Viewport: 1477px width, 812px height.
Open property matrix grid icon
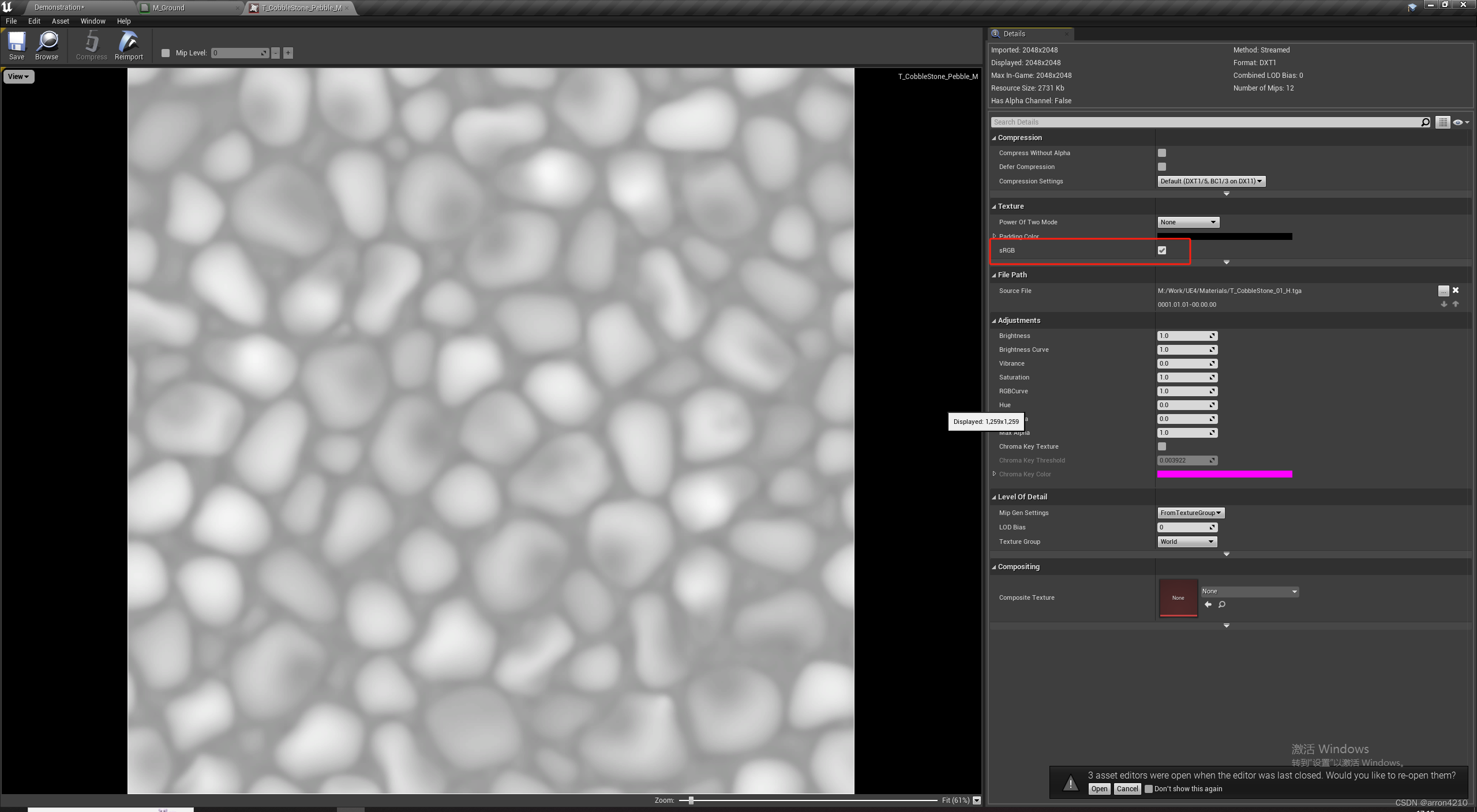point(1442,122)
